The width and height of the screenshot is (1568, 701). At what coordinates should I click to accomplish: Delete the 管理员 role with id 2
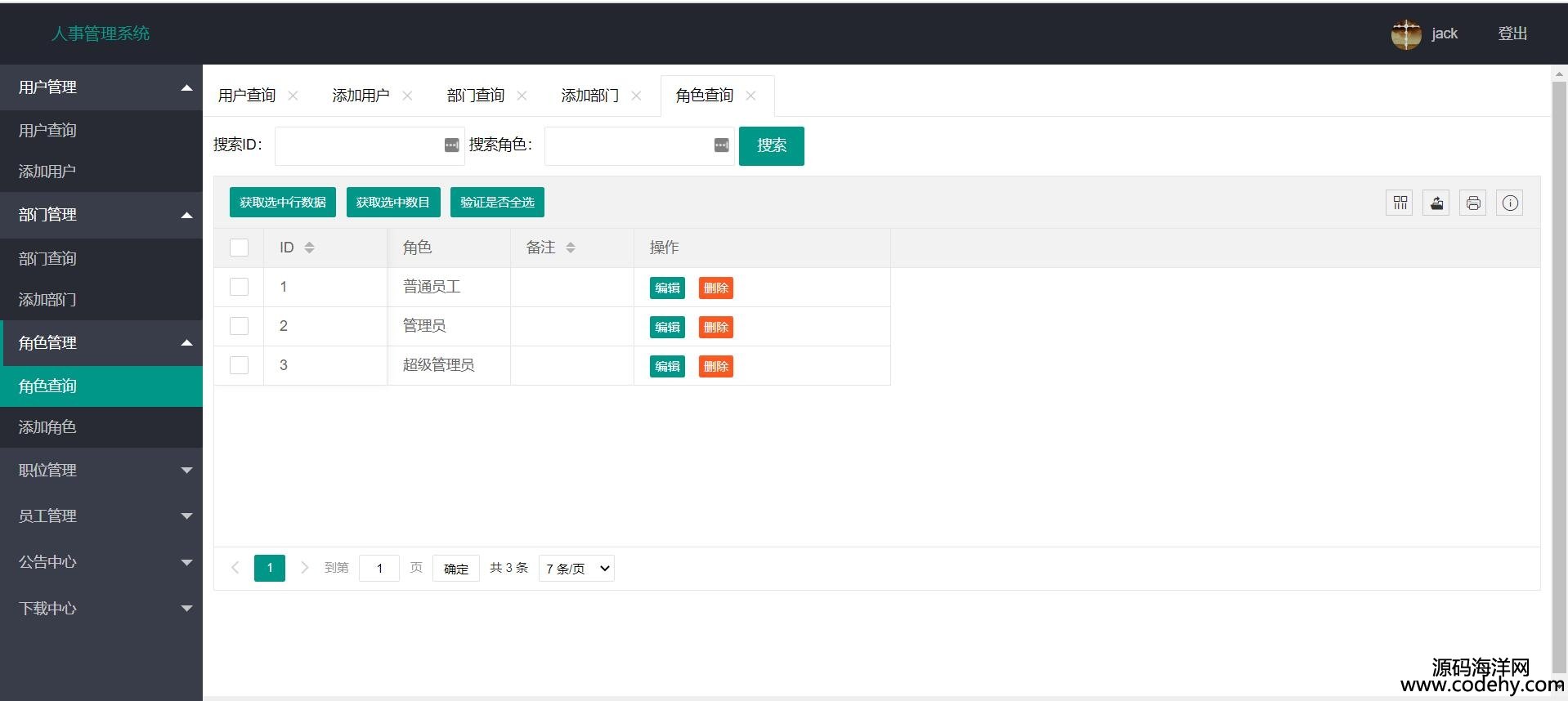point(716,327)
